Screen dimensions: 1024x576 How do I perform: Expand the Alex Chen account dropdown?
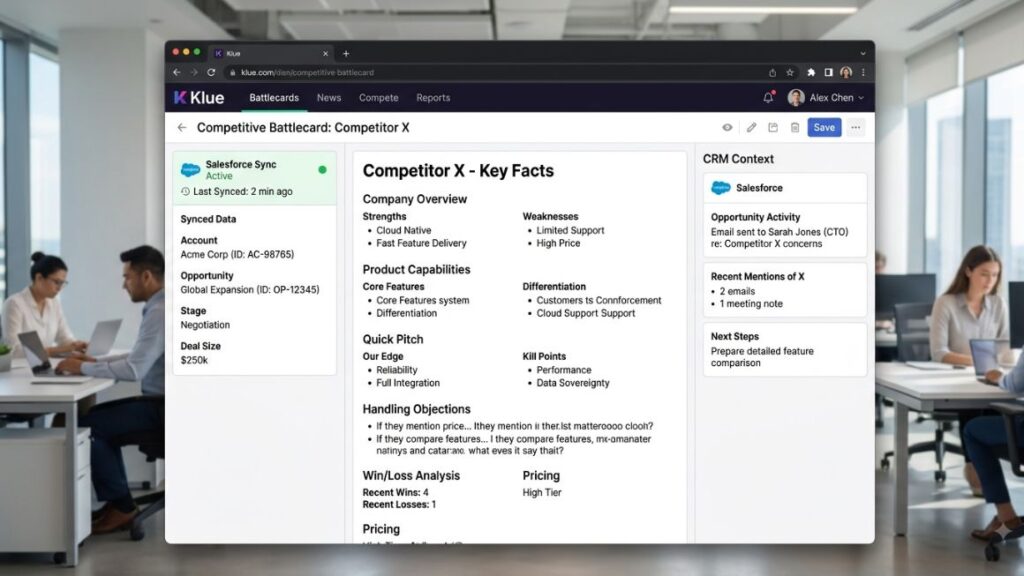[x=861, y=98]
